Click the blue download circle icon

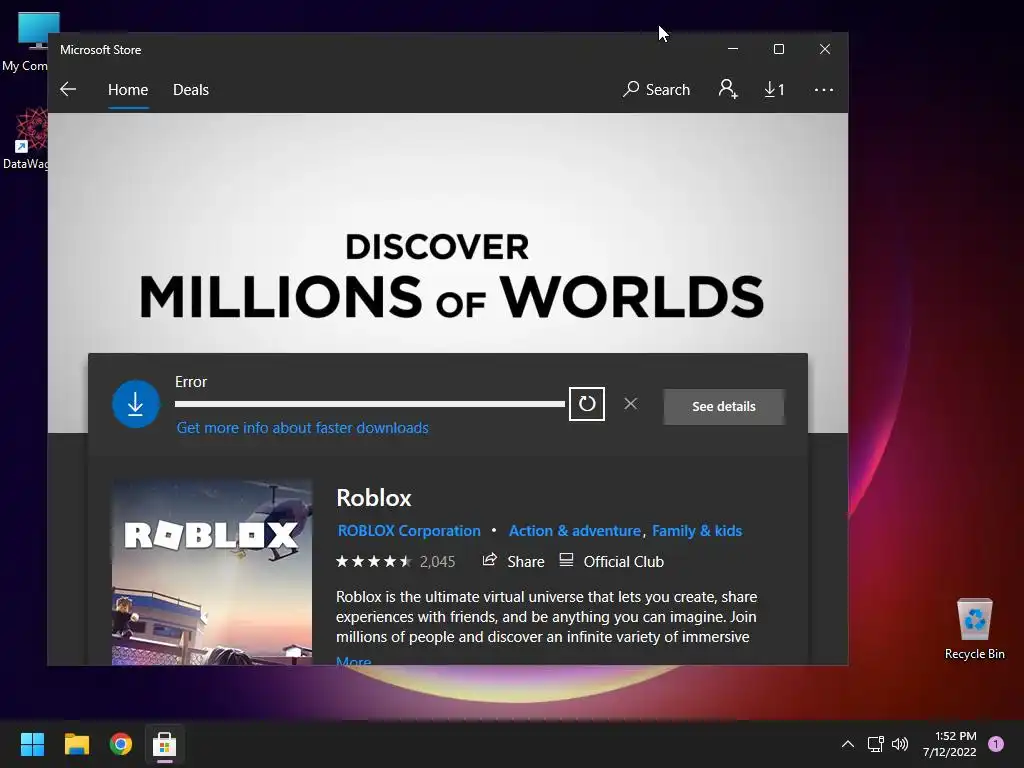pos(136,404)
